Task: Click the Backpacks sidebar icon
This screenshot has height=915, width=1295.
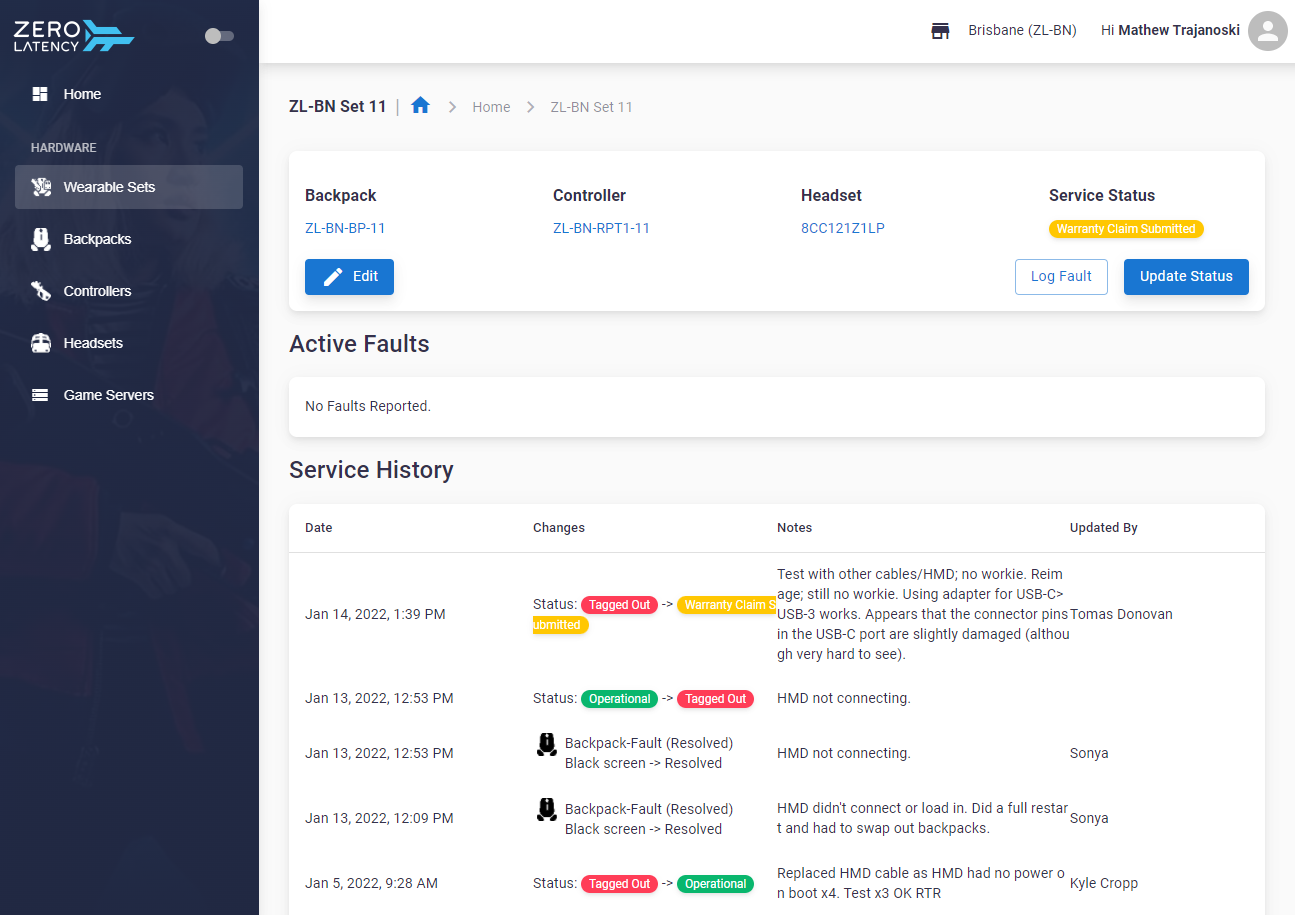Action: pos(40,239)
